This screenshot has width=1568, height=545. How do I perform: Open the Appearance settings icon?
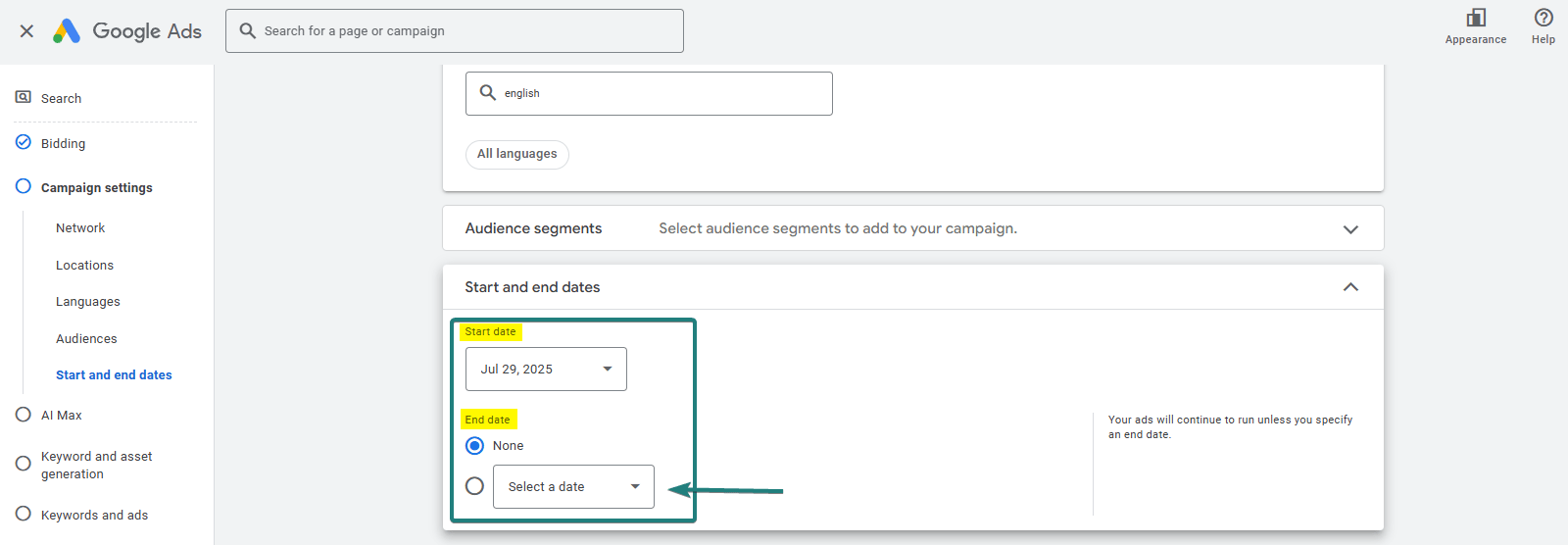click(x=1475, y=18)
